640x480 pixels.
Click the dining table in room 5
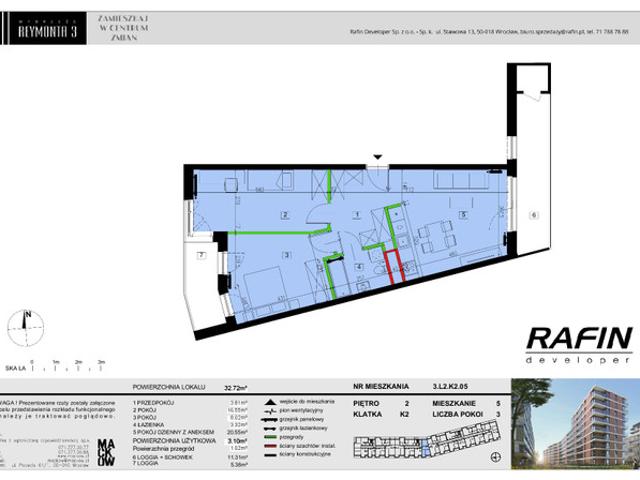point(436,237)
